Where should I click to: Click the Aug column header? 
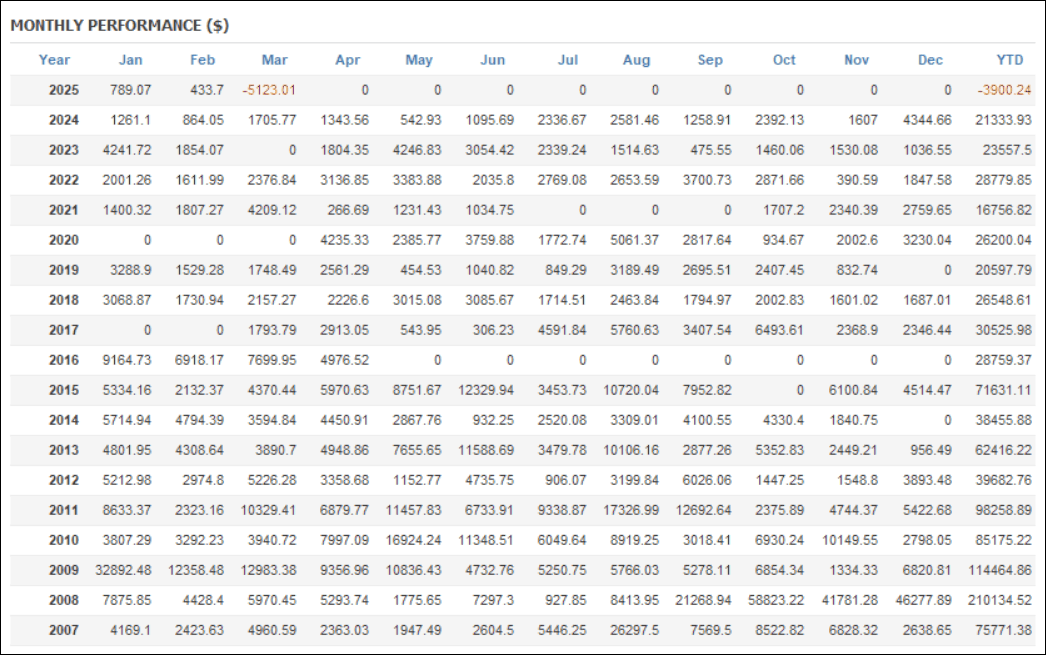pos(636,60)
